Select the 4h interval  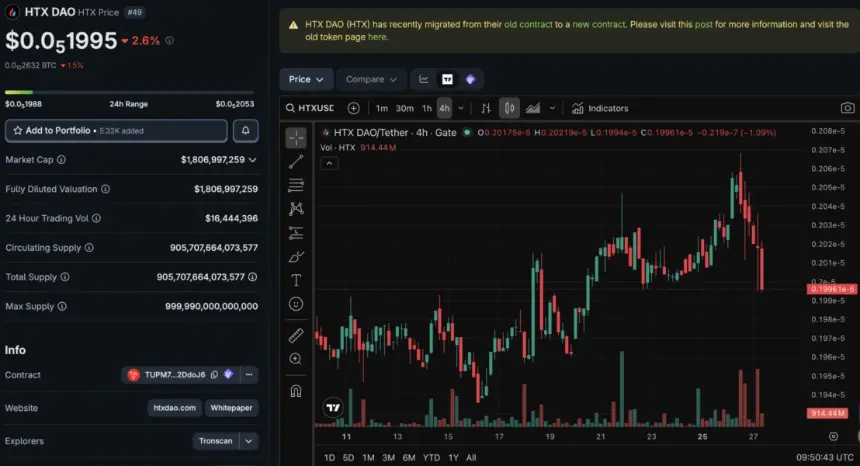tap(444, 109)
